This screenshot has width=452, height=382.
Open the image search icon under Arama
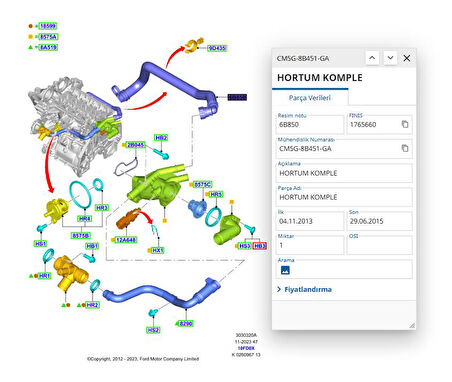(285, 270)
